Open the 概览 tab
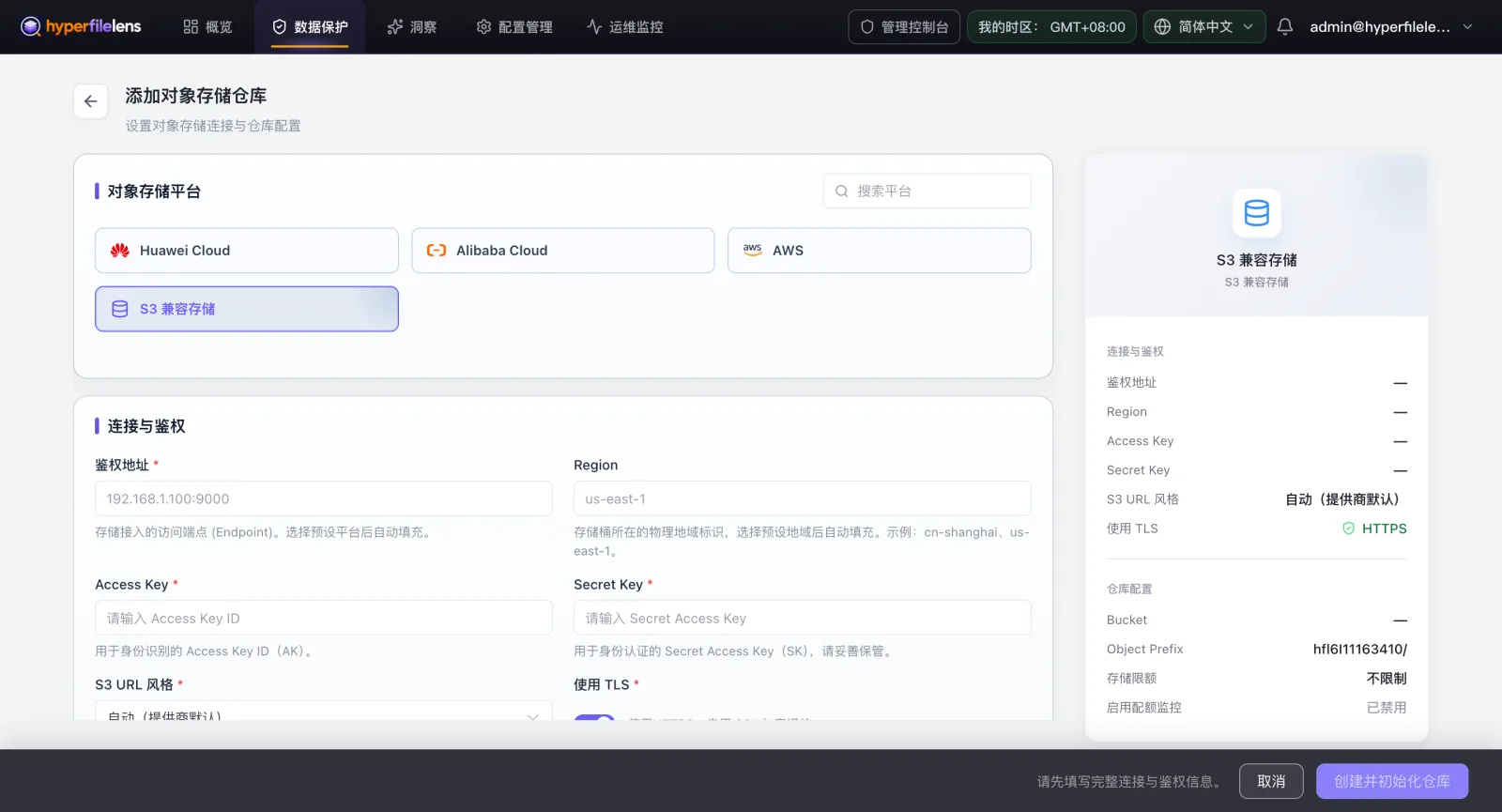Image resolution: width=1502 pixels, height=812 pixels. tap(207, 27)
